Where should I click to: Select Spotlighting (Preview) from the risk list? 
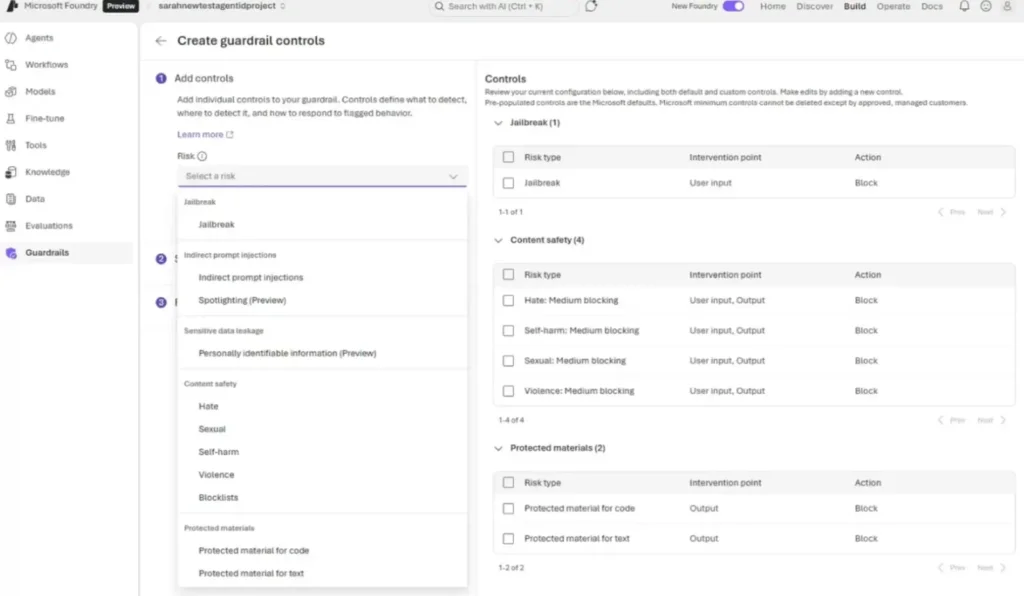[x=244, y=300]
